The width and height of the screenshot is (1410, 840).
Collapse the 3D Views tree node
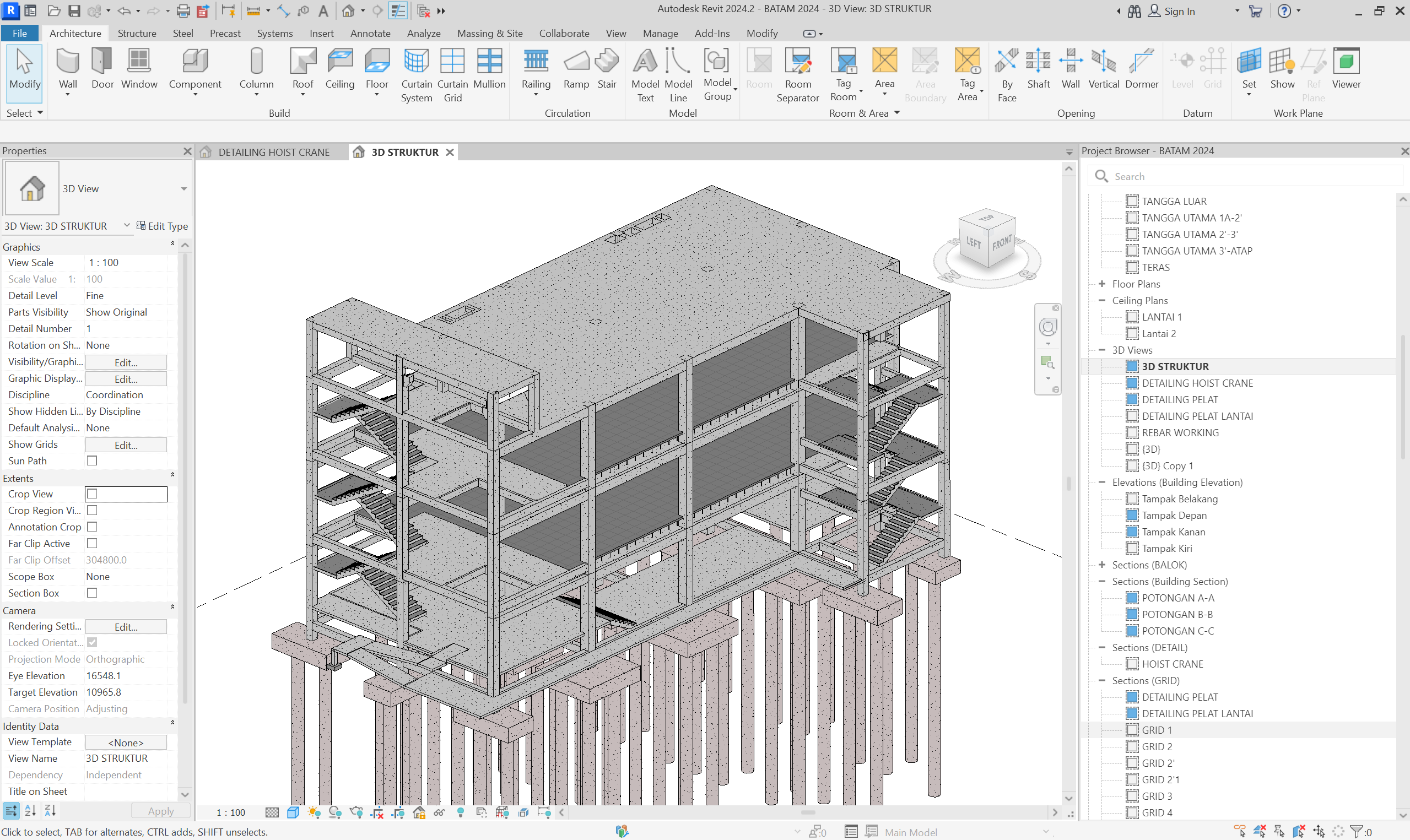(x=1101, y=350)
